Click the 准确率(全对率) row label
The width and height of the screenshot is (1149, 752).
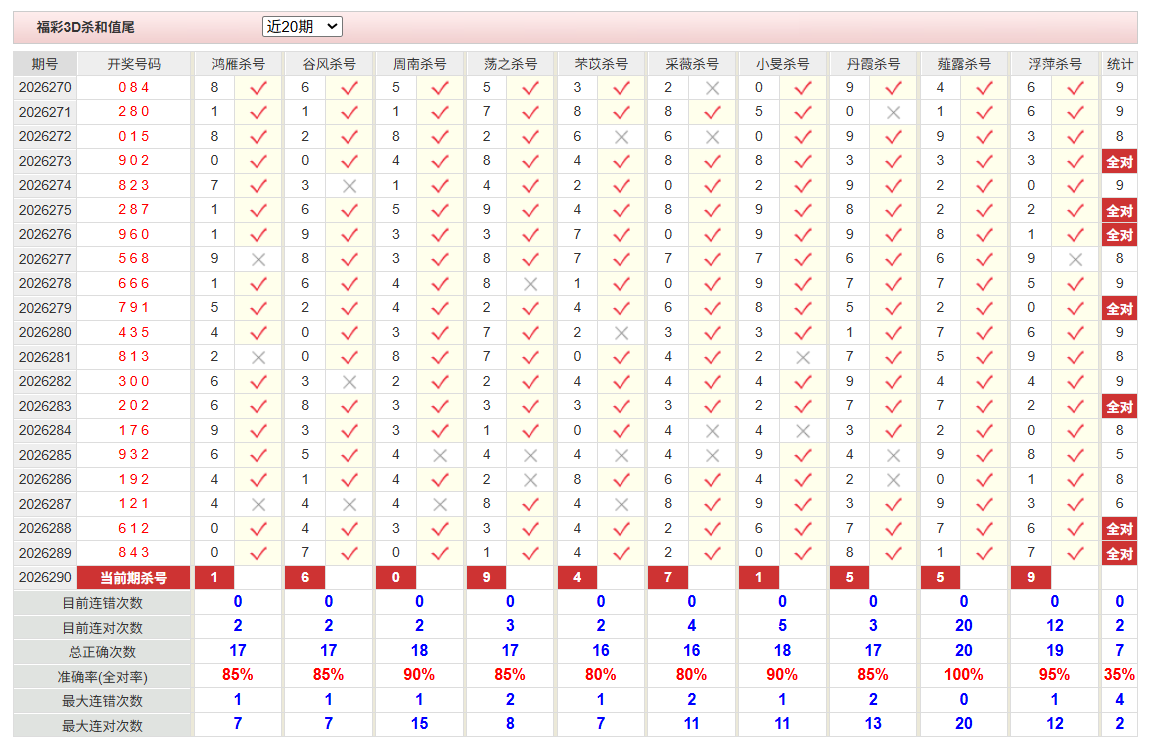coord(103,677)
